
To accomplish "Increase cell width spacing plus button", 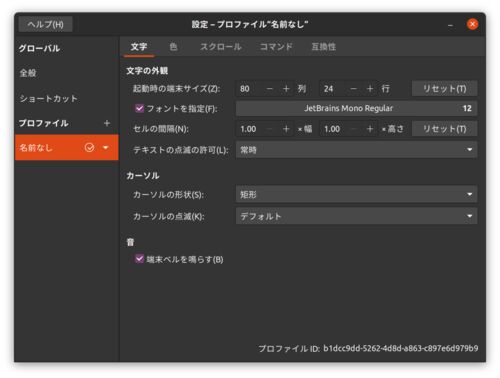I will coord(286,129).
